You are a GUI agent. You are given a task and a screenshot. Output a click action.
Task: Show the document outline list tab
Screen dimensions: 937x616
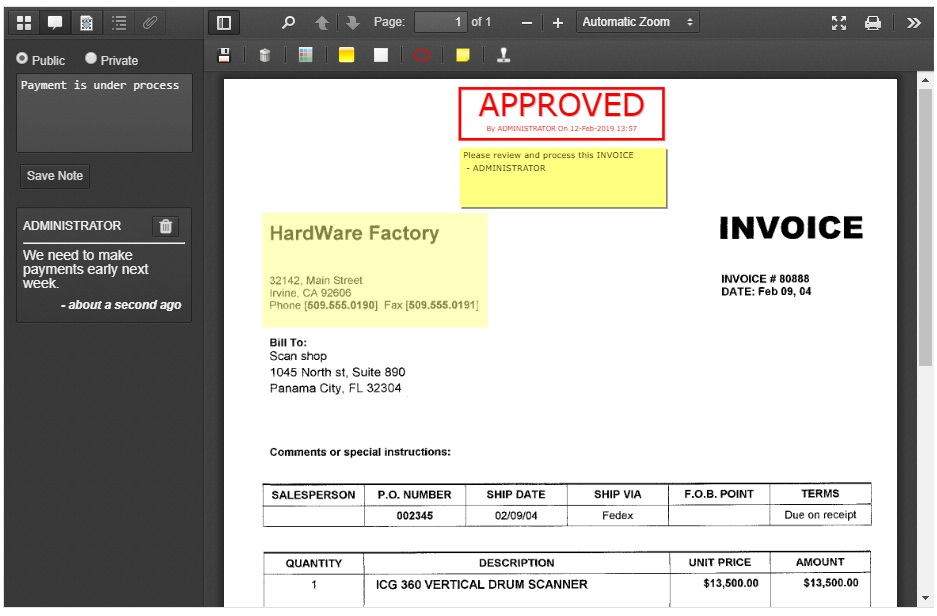pos(119,23)
